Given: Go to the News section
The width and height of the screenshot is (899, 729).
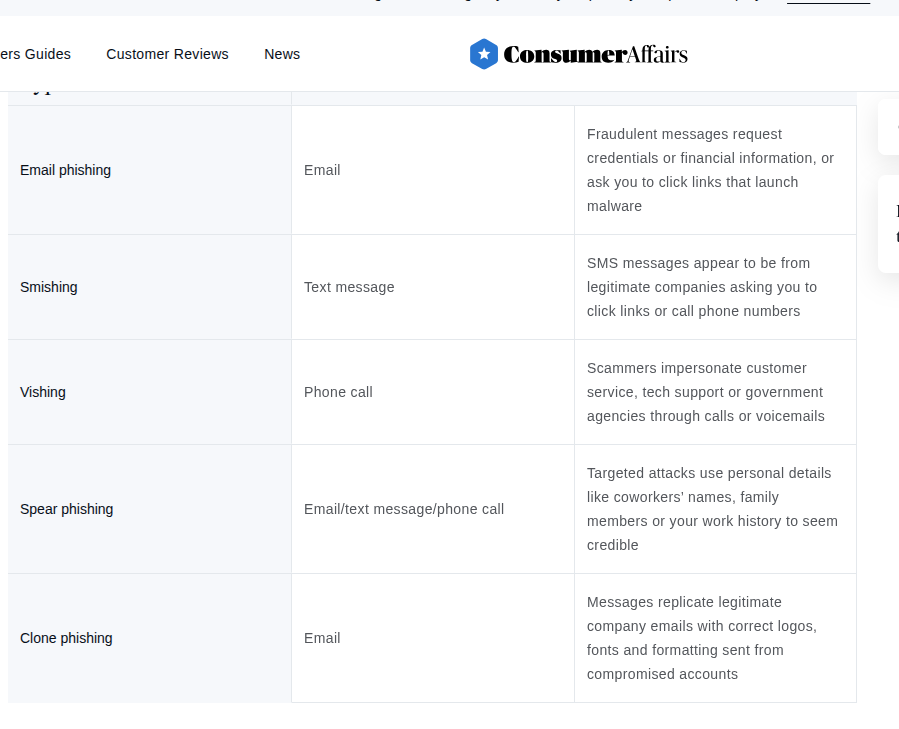Looking at the screenshot, I should (x=282, y=54).
